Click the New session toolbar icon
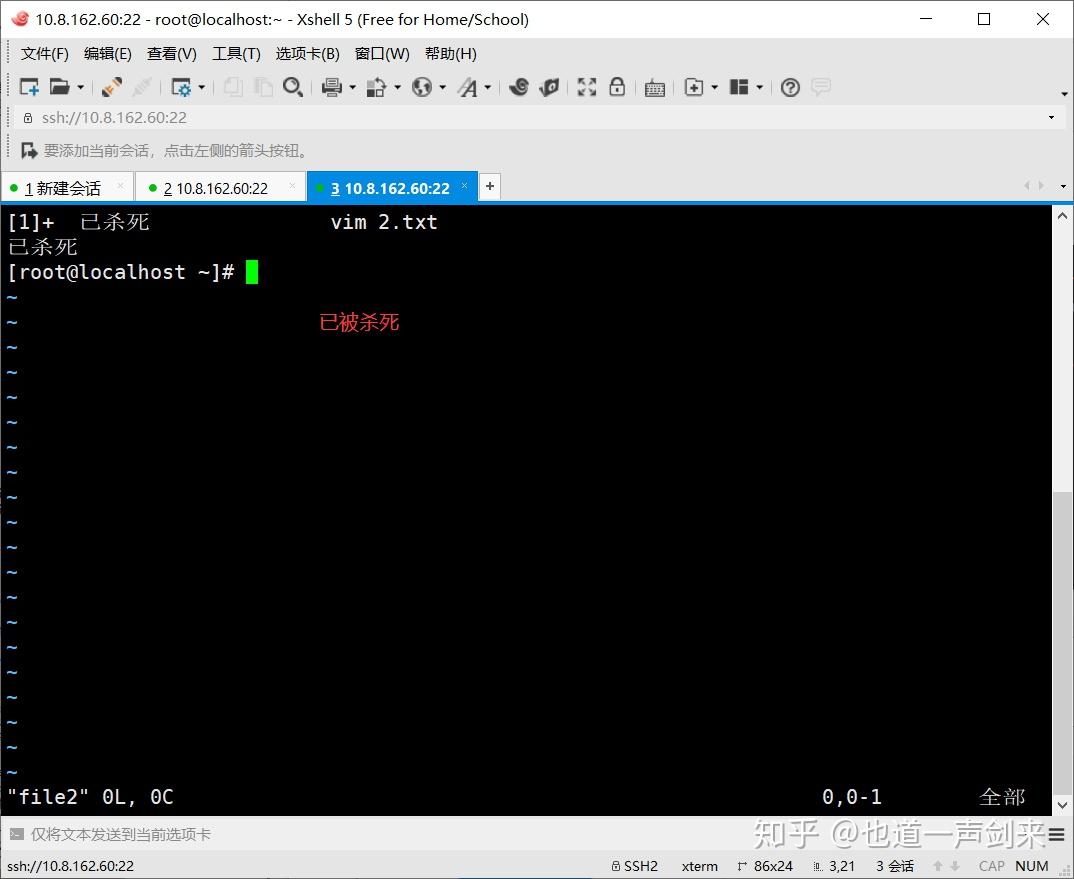The width and height of the screenshot is (1074, 879). [x=29, y=87]
